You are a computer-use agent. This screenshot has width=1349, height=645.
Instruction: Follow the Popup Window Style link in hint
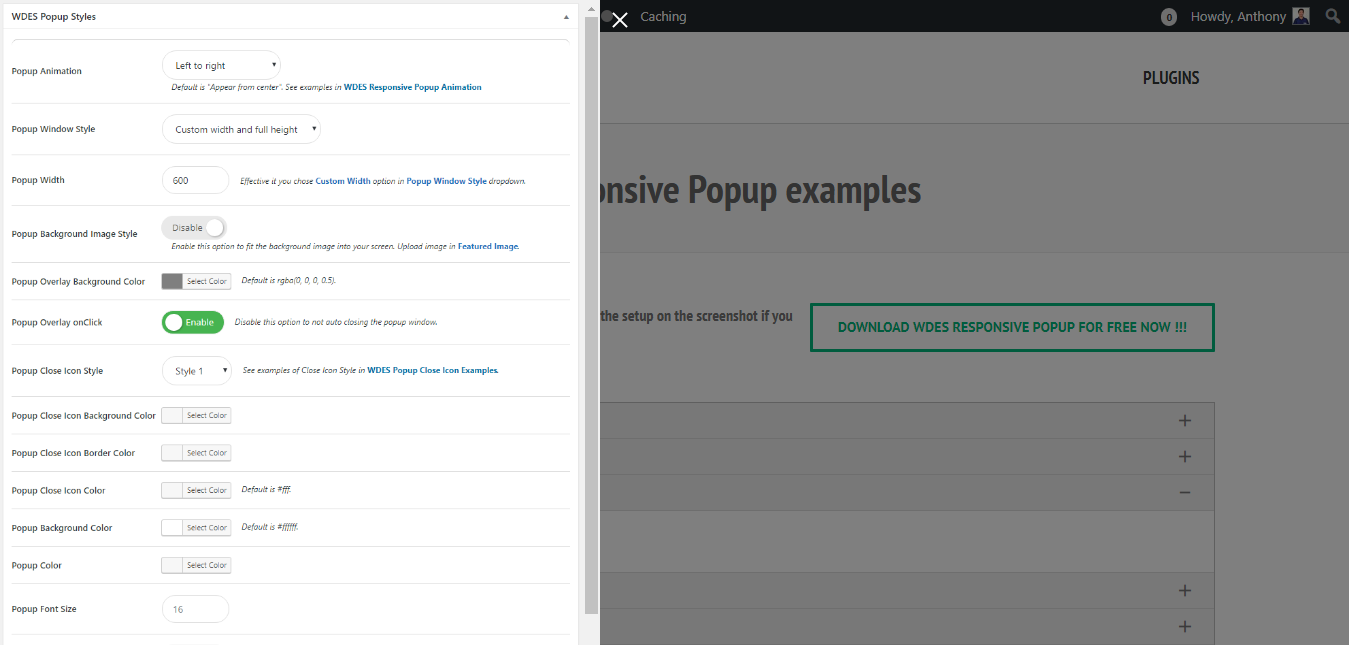pos(447,181)
